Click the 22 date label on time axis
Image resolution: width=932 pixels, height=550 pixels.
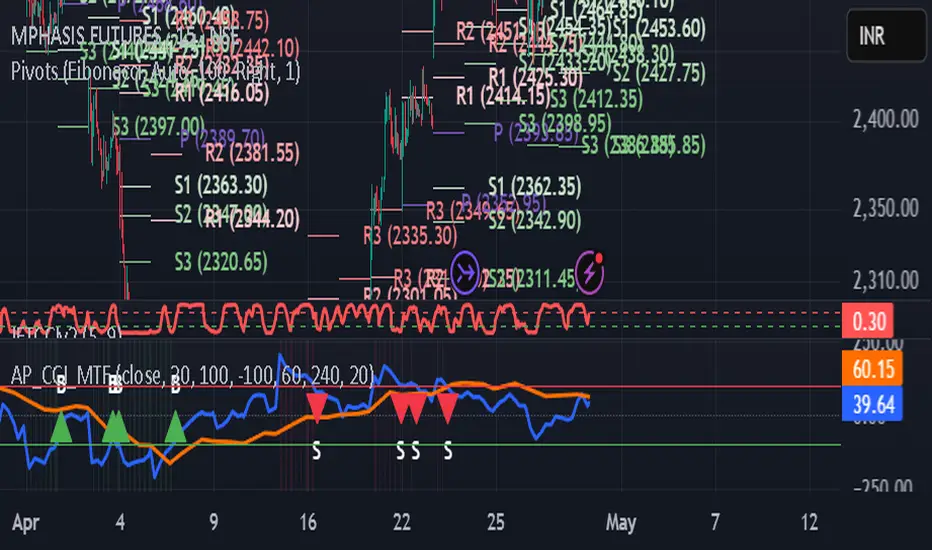(402, 523)
